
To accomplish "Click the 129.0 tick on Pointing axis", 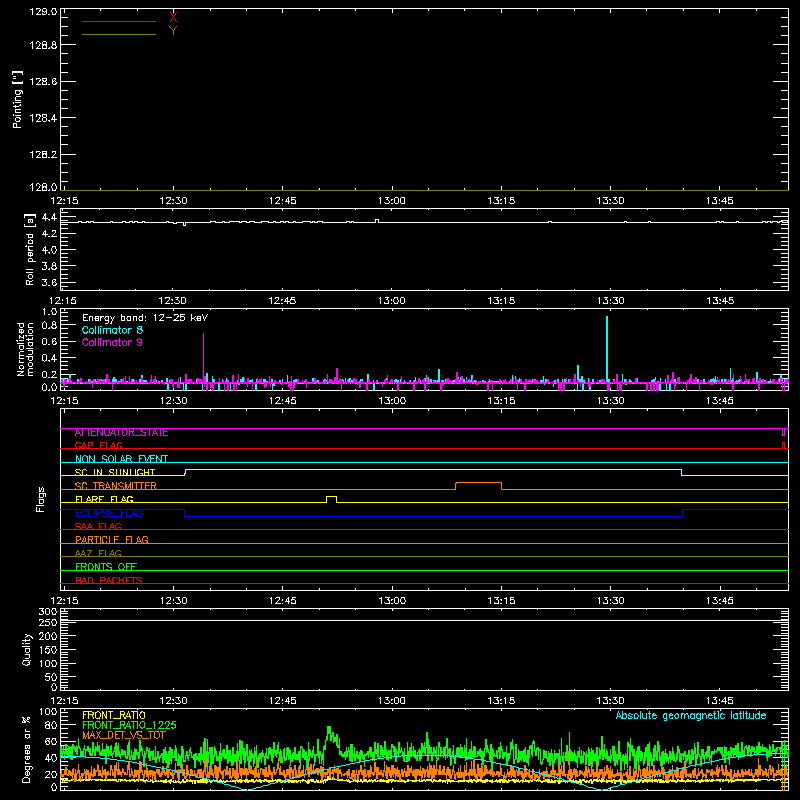I will pyautogui.click(x=43, y=12).
